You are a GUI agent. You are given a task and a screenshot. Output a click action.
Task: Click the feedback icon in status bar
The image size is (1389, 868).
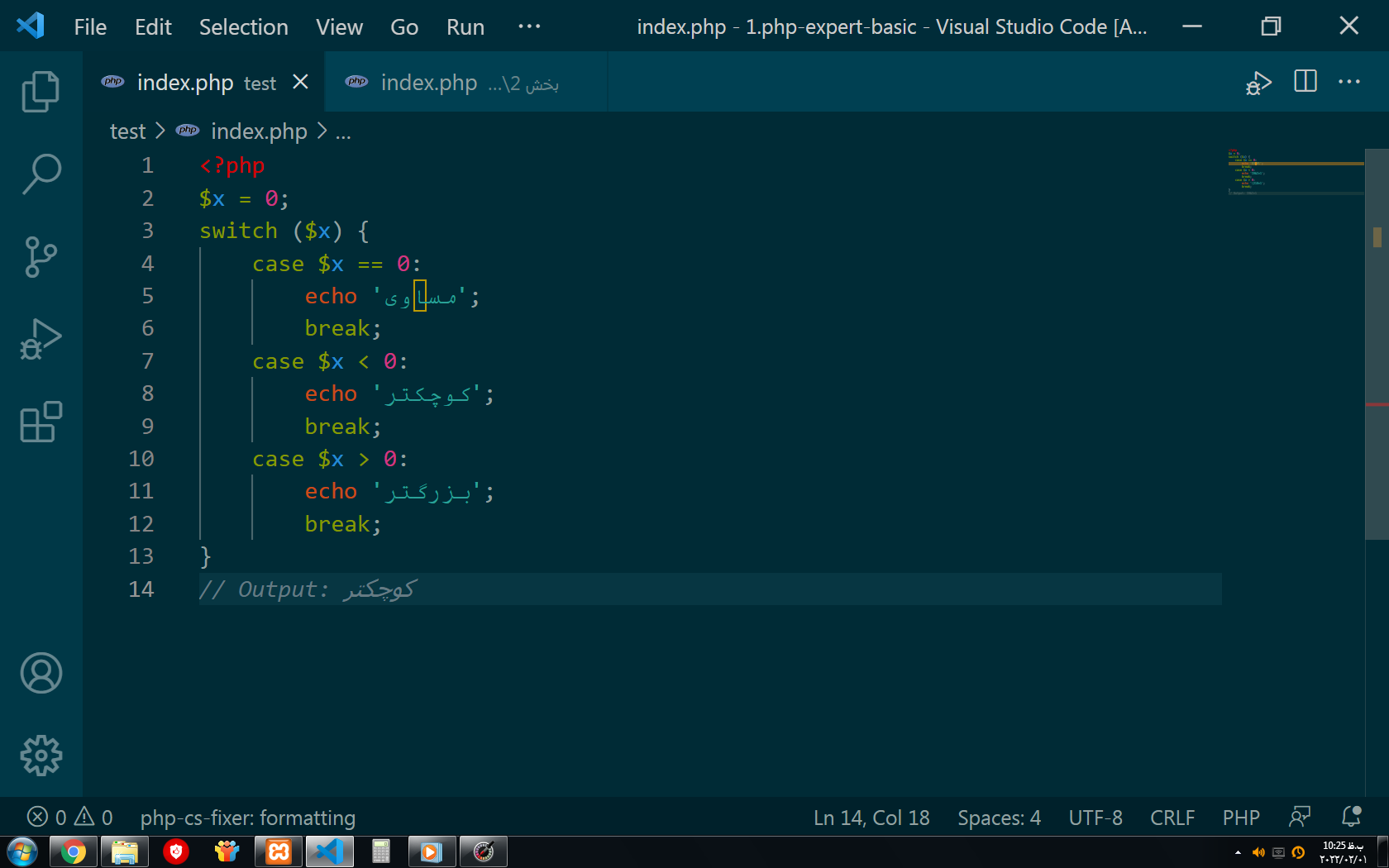pos(1300,818)
